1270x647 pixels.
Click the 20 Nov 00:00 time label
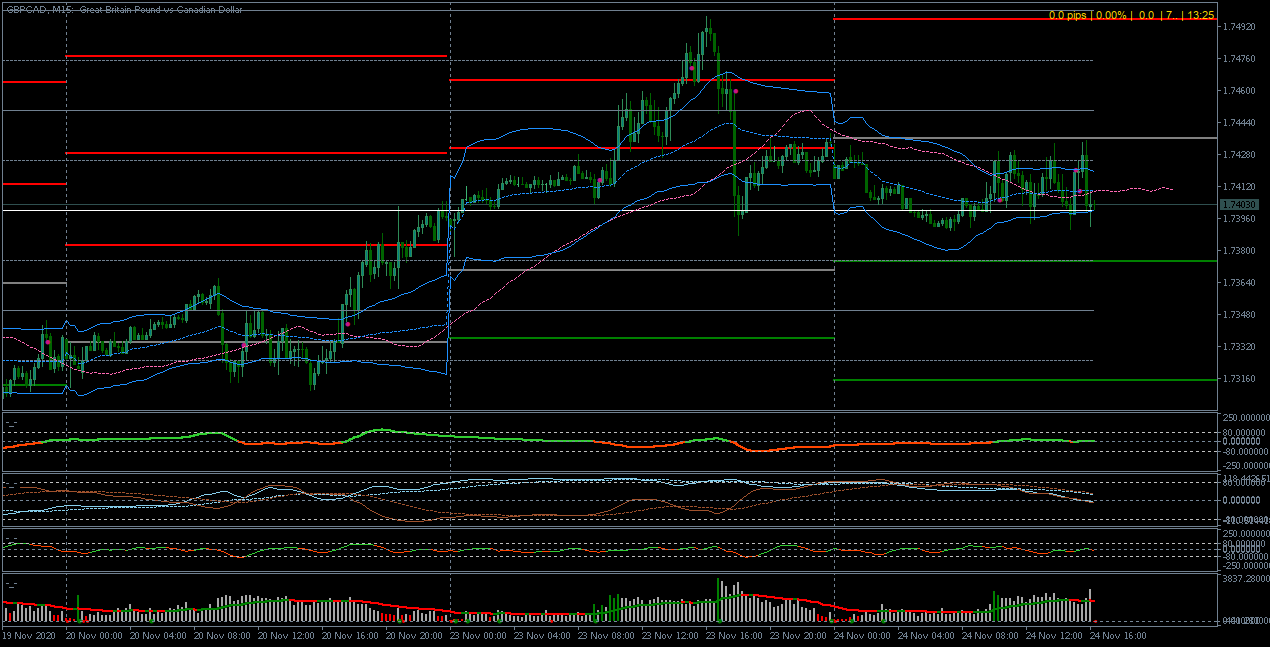coord(94,635)
